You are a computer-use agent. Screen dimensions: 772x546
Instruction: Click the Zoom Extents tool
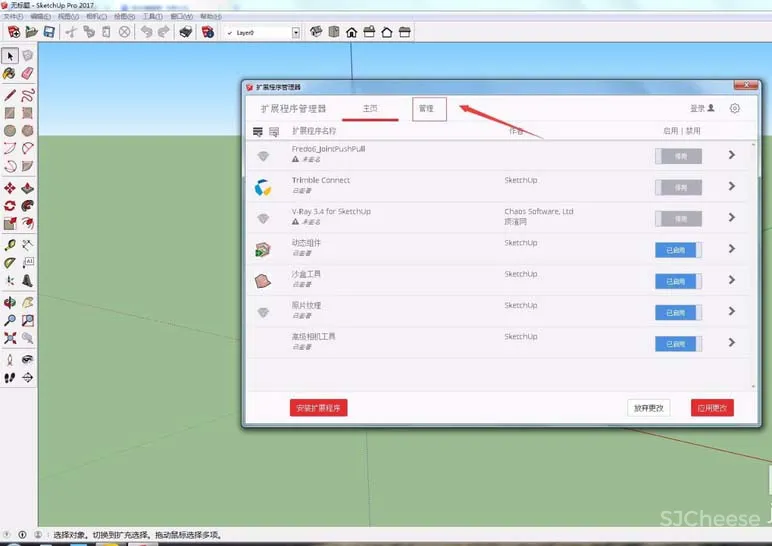(10, 338)
